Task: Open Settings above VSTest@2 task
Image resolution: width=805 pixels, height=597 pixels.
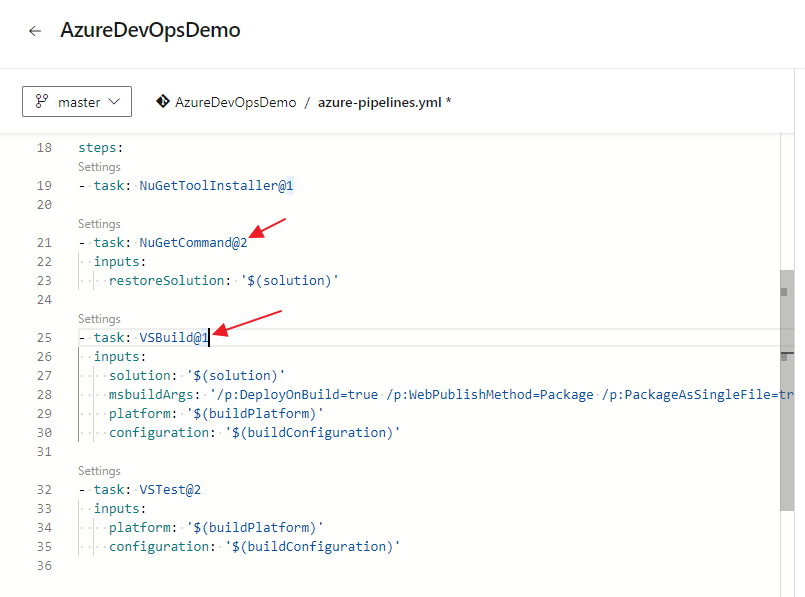Action: pyautogui.click(x=99, y=471)
